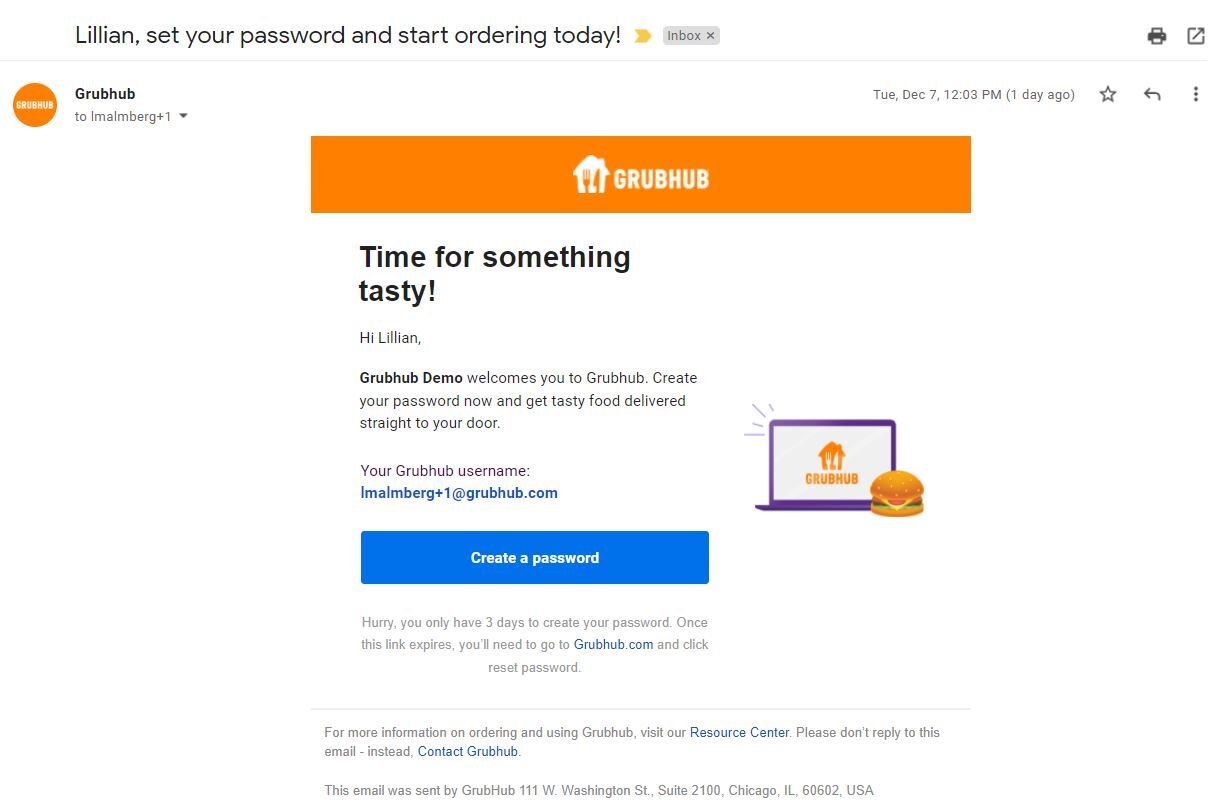Visit the Resource Center link
This screenshot has width=1214, height=807.
(739, 732)
